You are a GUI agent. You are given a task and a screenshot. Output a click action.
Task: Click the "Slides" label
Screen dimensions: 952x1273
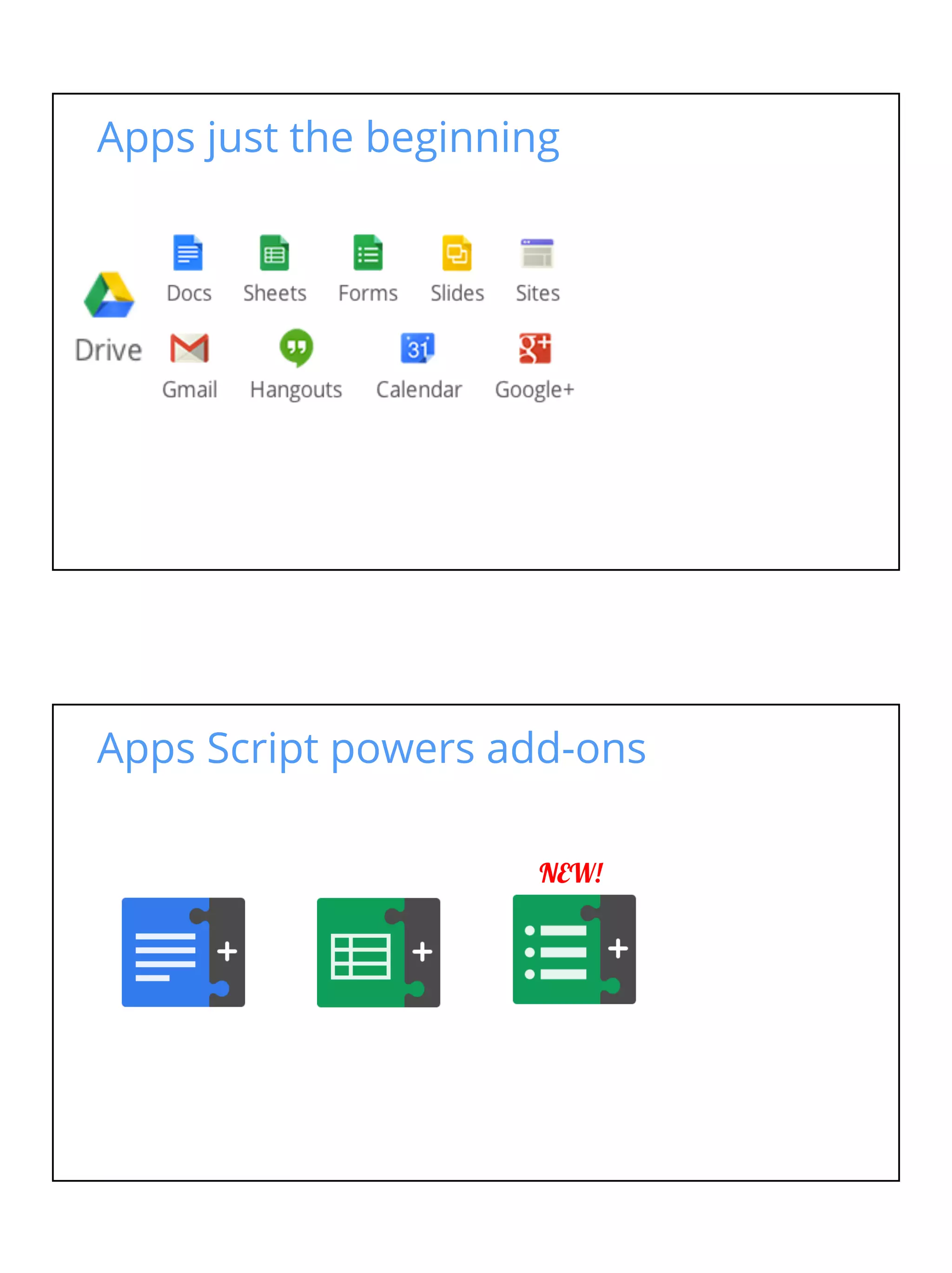(457, 293)
